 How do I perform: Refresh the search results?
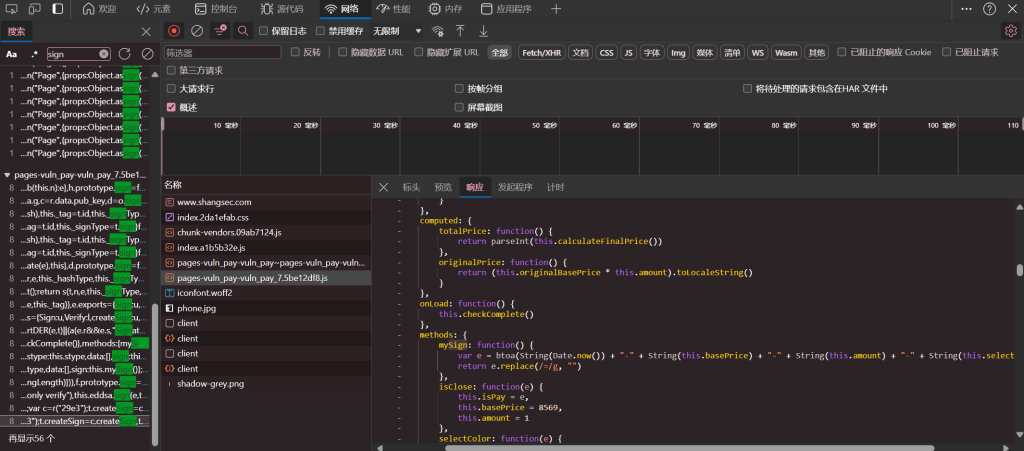point(125,53)
